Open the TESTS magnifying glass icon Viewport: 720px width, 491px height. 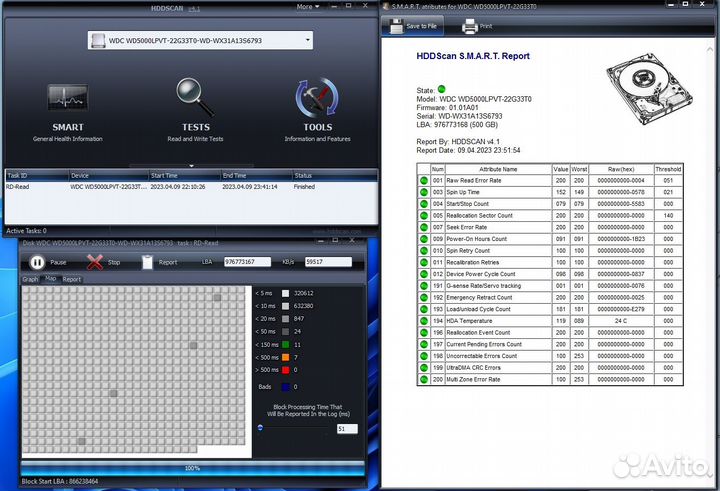point(195,101)
